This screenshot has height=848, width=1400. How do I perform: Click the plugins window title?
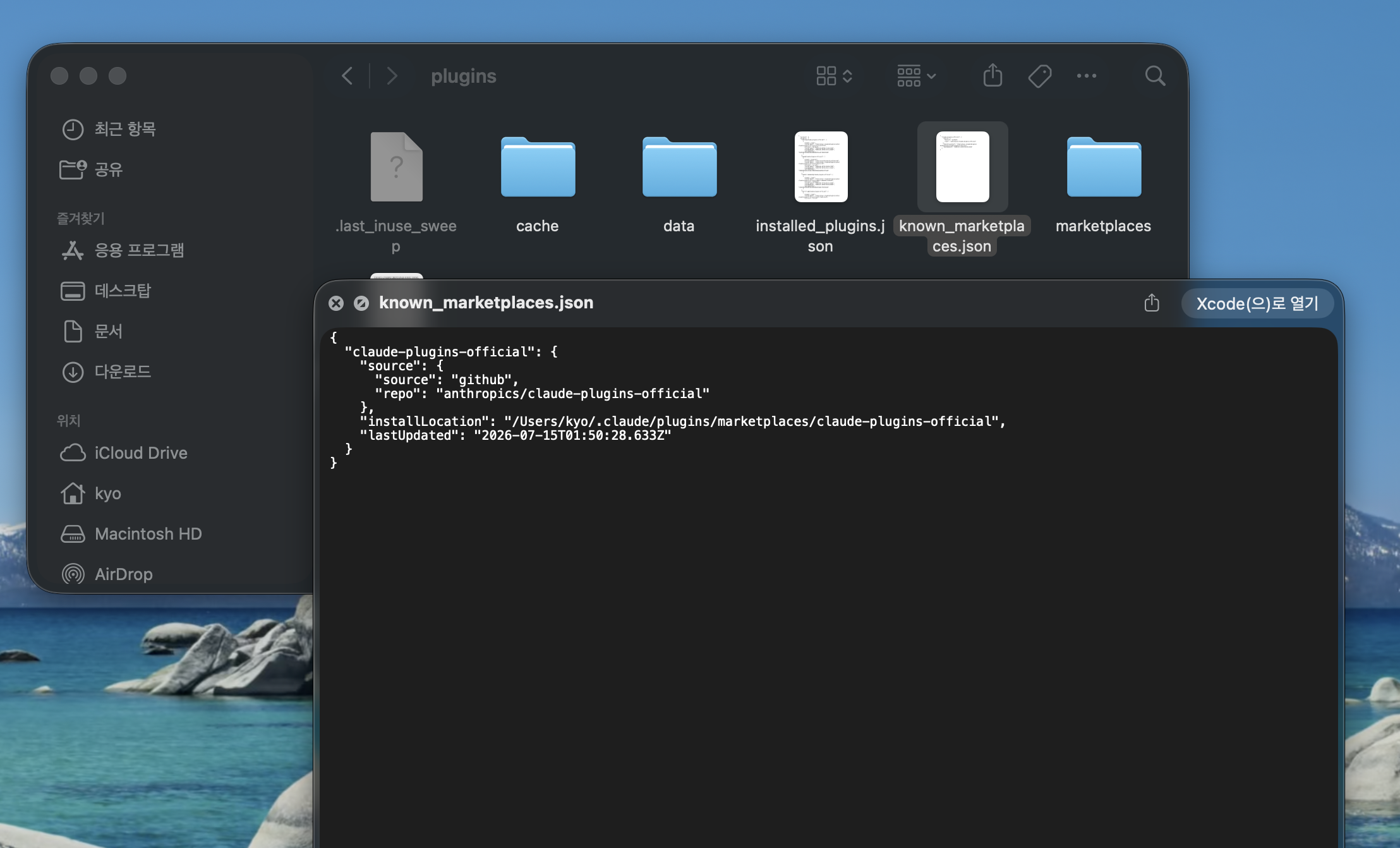[464, 76]
